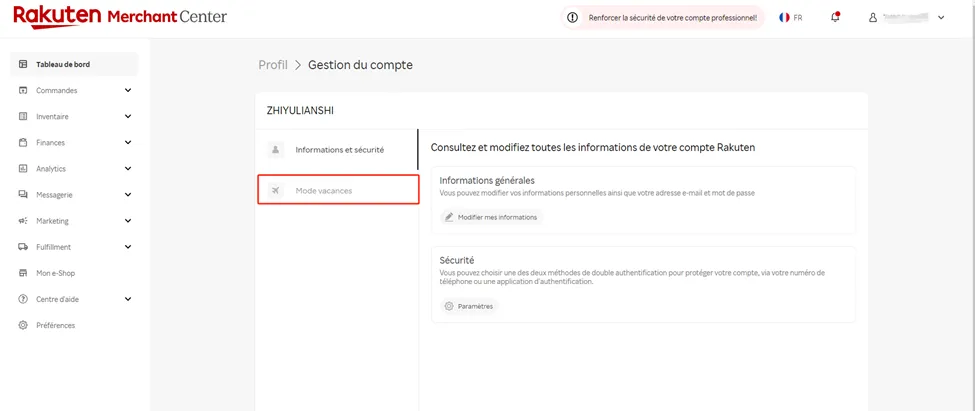975x411 pixels.
Task: Click the Finances menu label
Action: point(50,142)
